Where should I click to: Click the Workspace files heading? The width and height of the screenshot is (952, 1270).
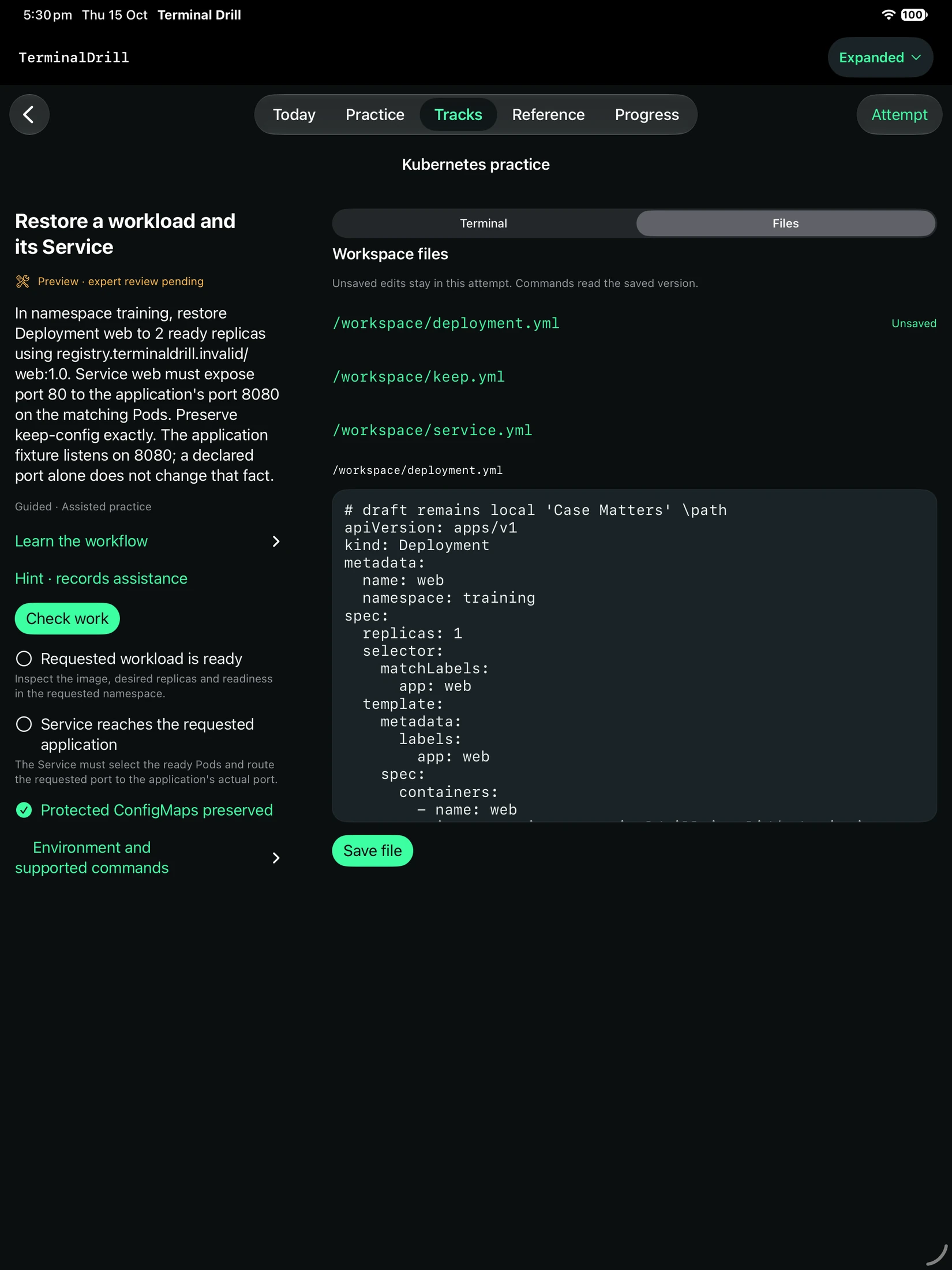click(390, 254)
